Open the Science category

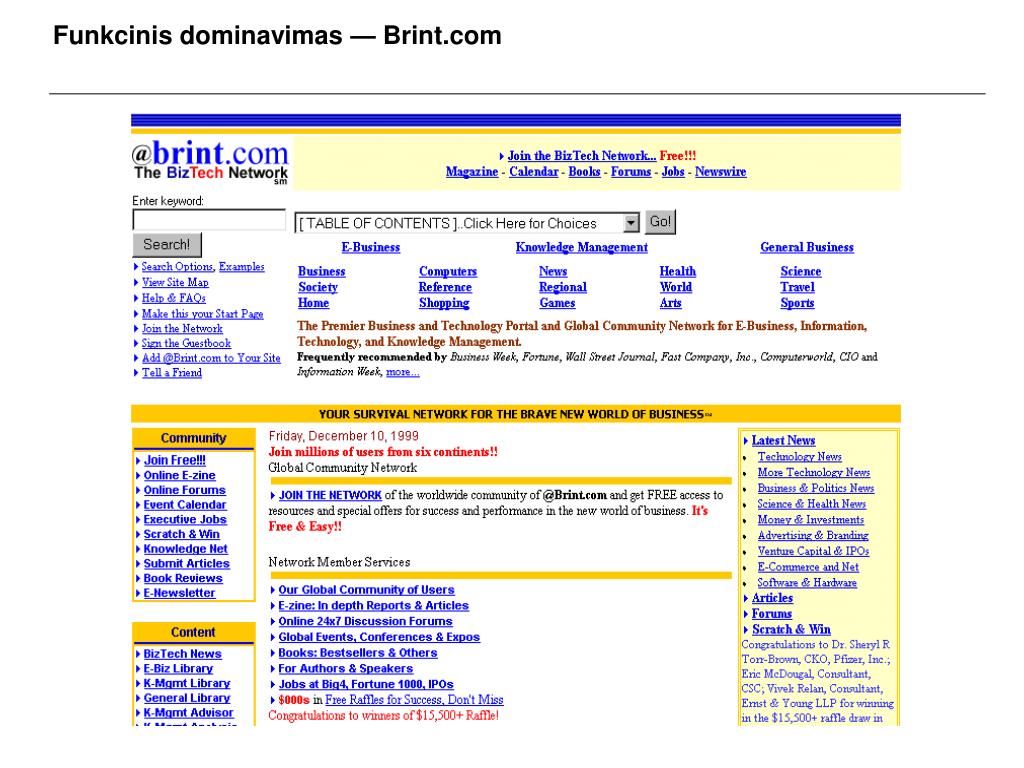800,272
